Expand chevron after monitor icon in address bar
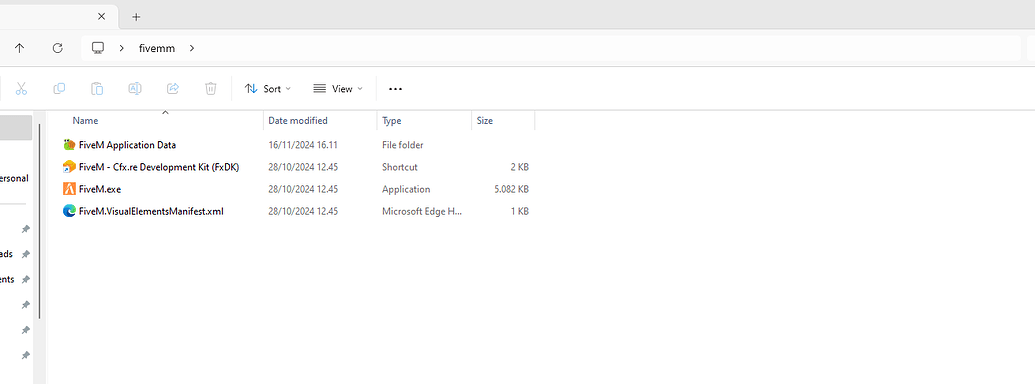Viewport: 1035px width, 384px height. tap(122, 48)
